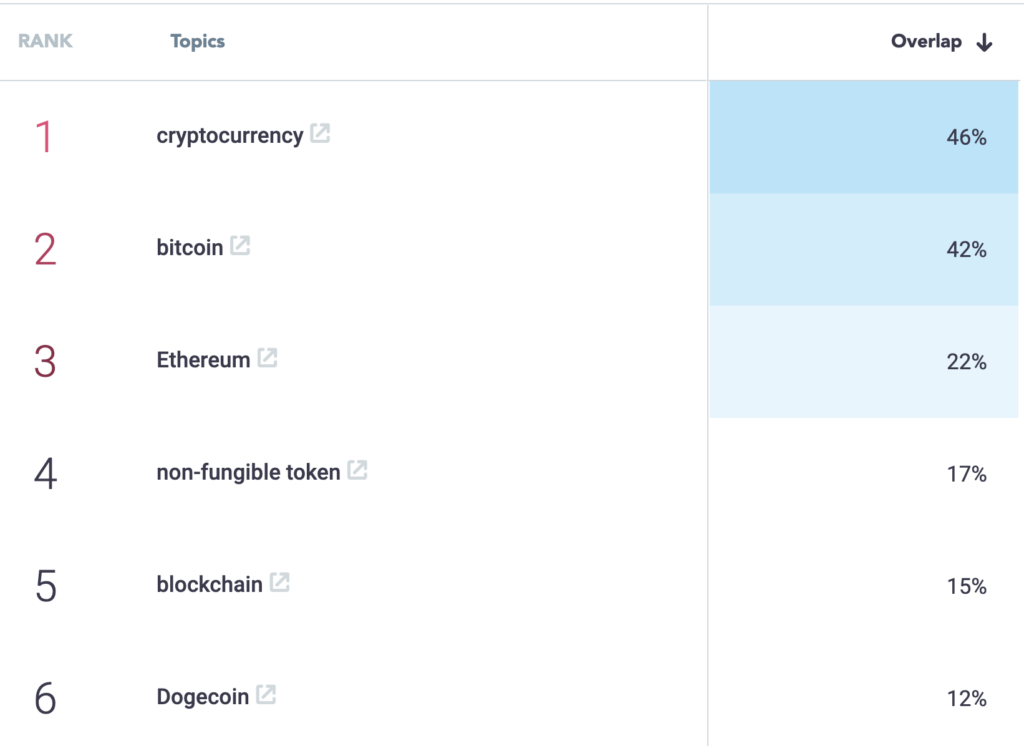The width and height of the screenshot is (1024, 746).
Task: Click the RANK column header
Action: [x=45, y=42]
